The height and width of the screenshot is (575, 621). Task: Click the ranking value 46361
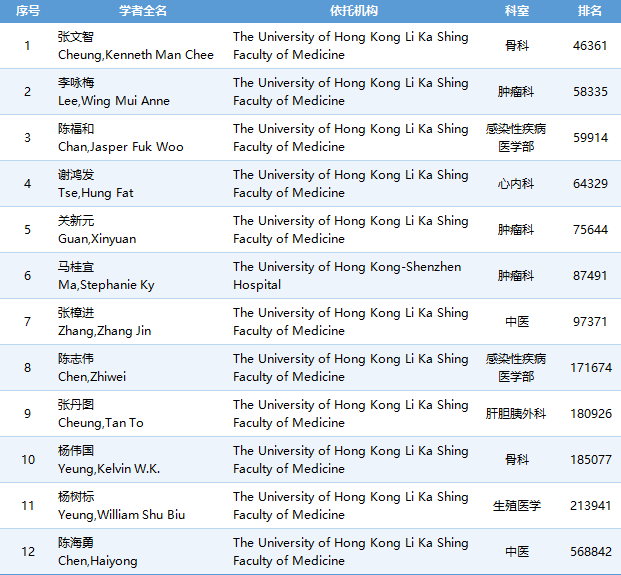pyautogui.click(x=590, y=46)
